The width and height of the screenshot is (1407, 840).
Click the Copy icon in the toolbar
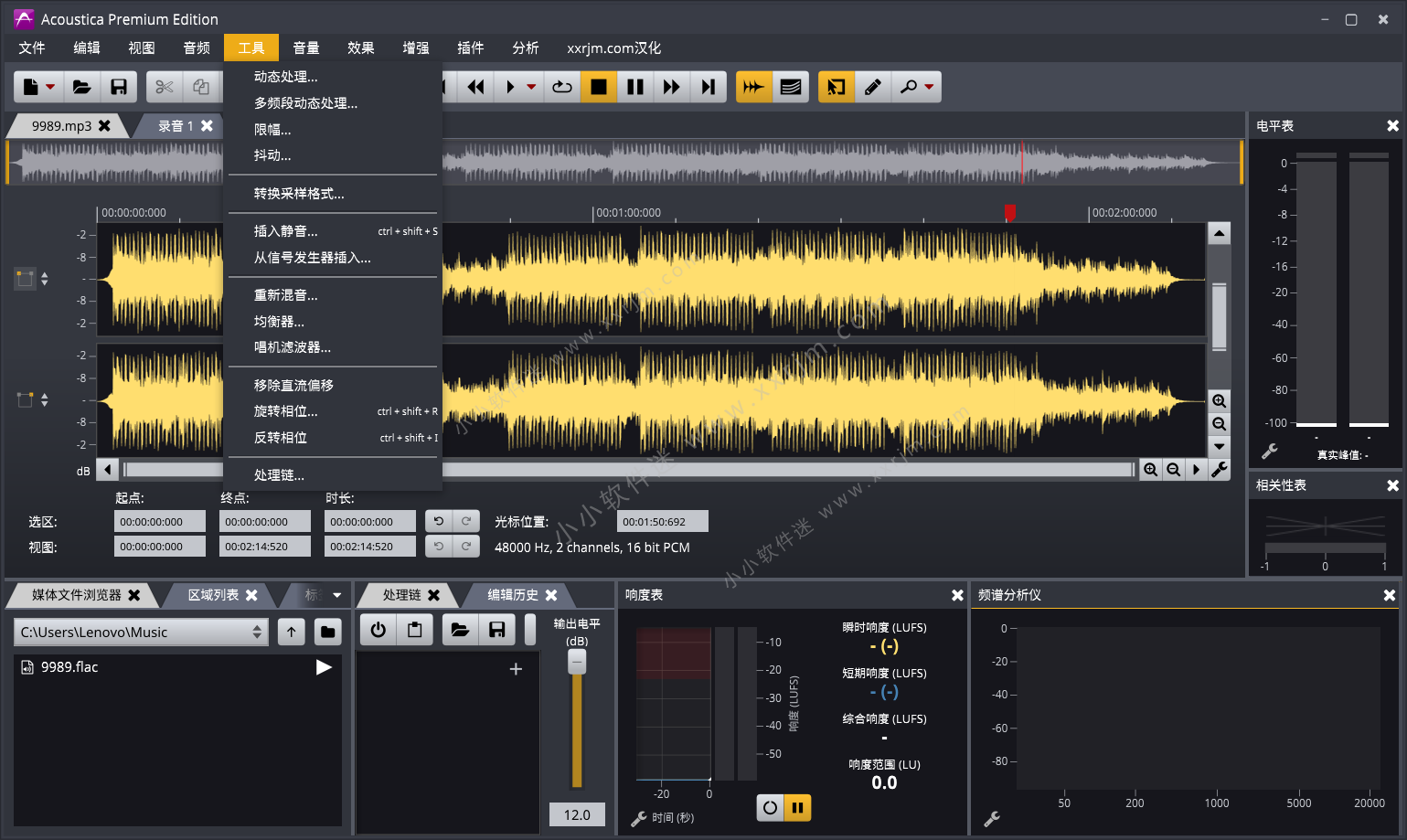201,87
